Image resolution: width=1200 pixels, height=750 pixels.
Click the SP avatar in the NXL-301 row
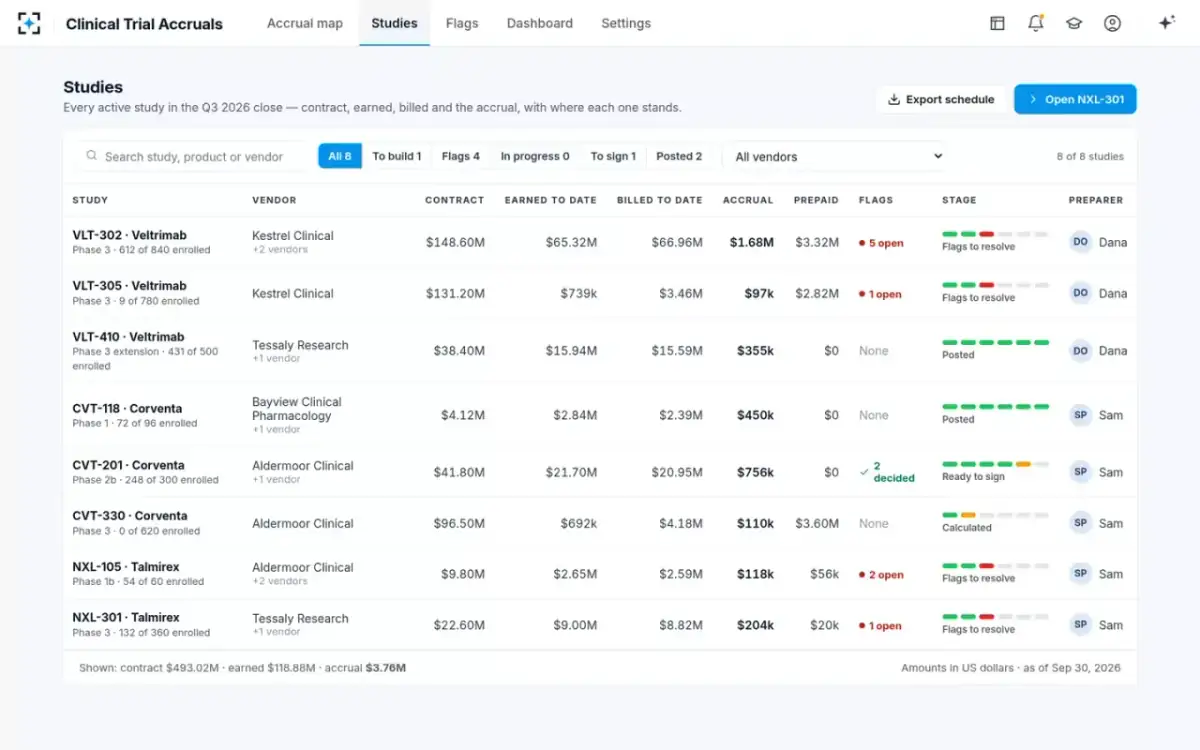[1080, 625]
